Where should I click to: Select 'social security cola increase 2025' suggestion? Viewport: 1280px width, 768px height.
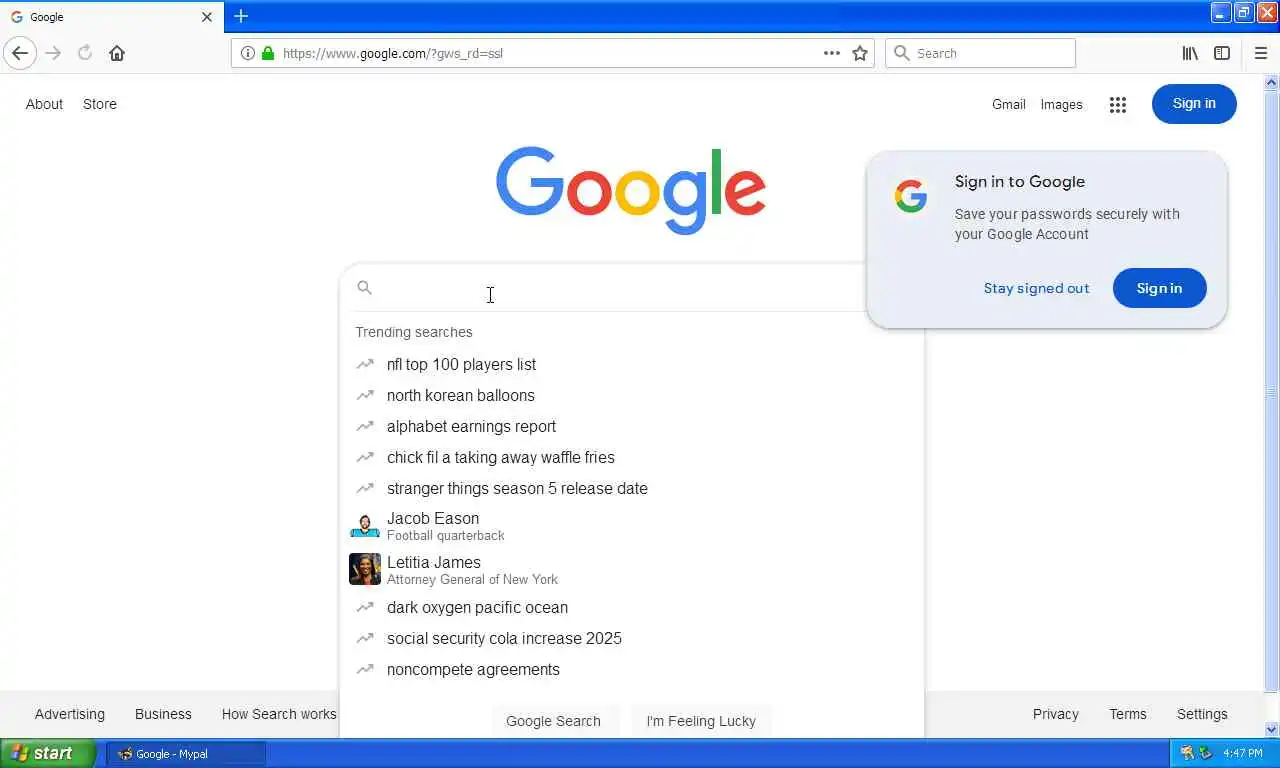click(632, 638)
